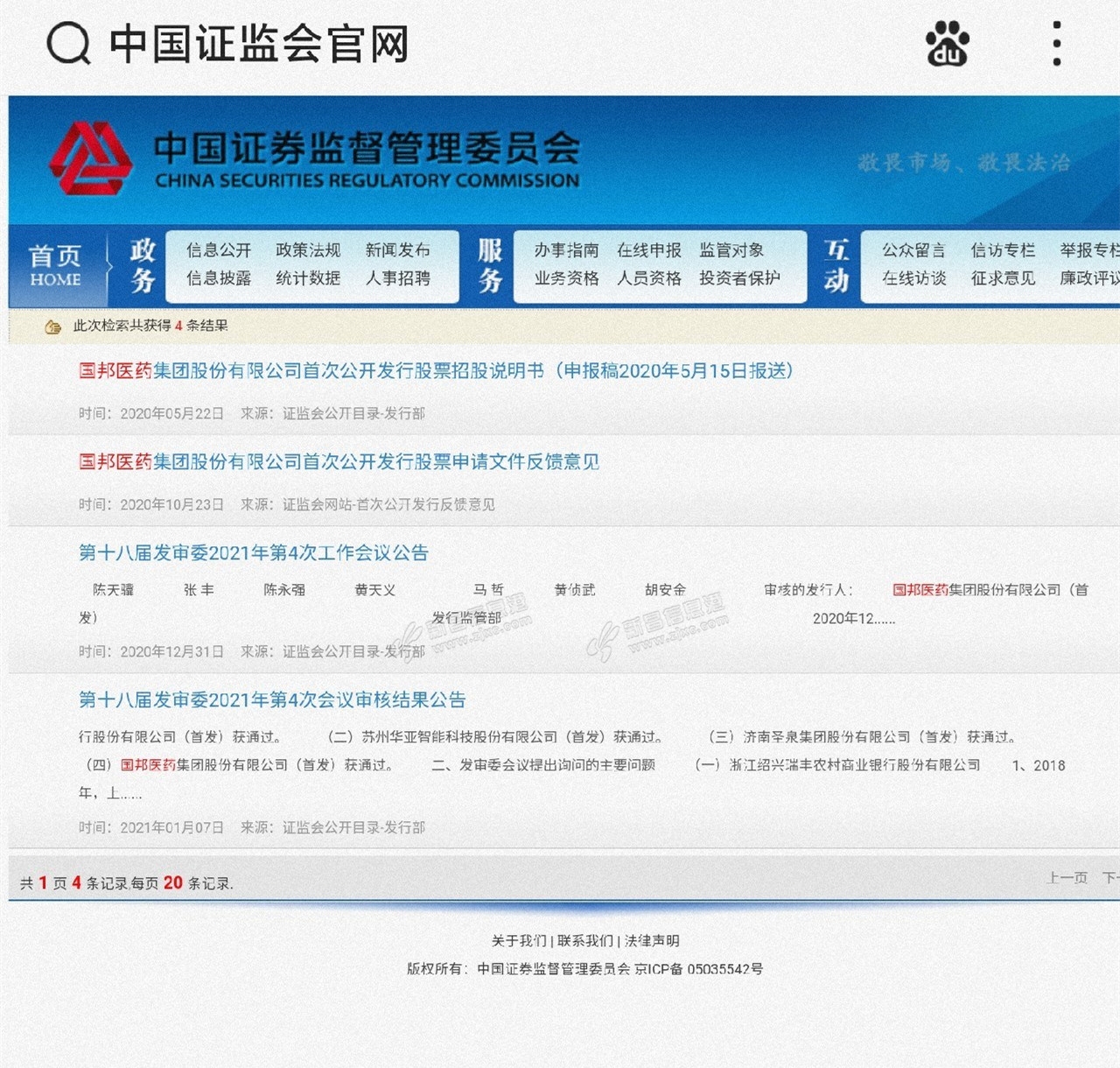Select 统计数据 menu item
This screenshot has width=1120, height=1068.
point(308,278)
